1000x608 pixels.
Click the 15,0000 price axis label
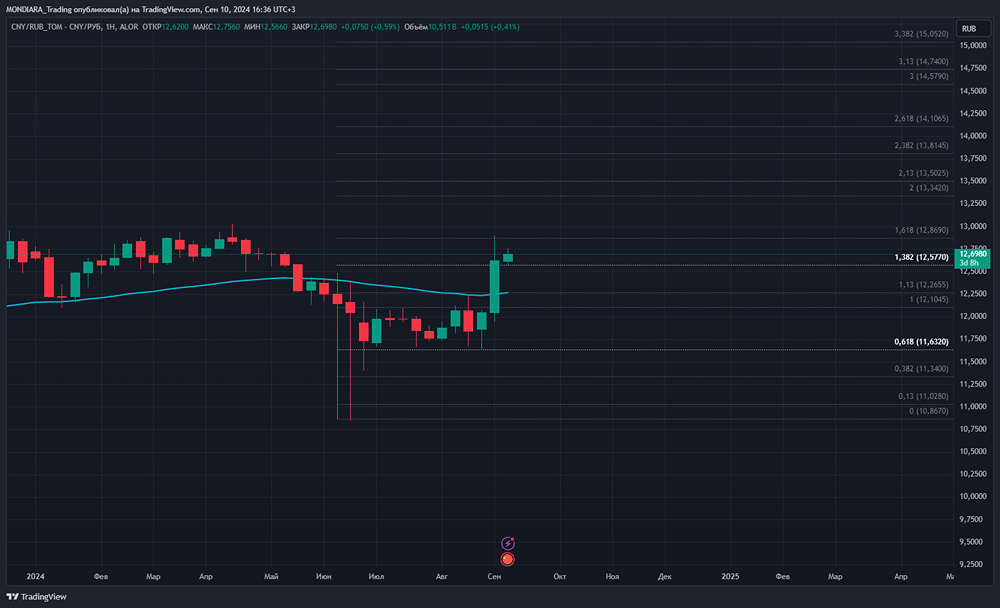pos(973,46)
